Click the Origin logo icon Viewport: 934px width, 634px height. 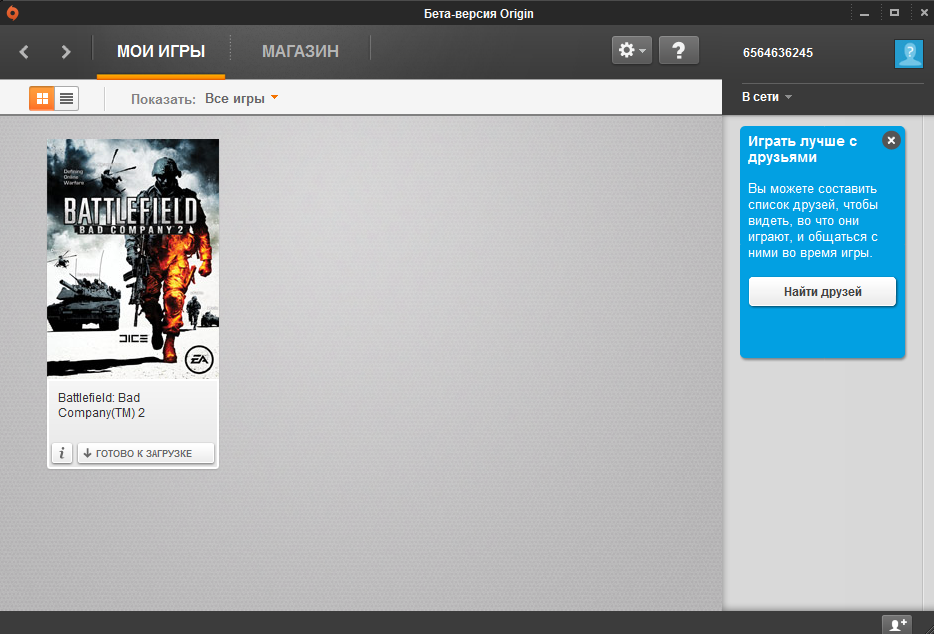[12, 13]
